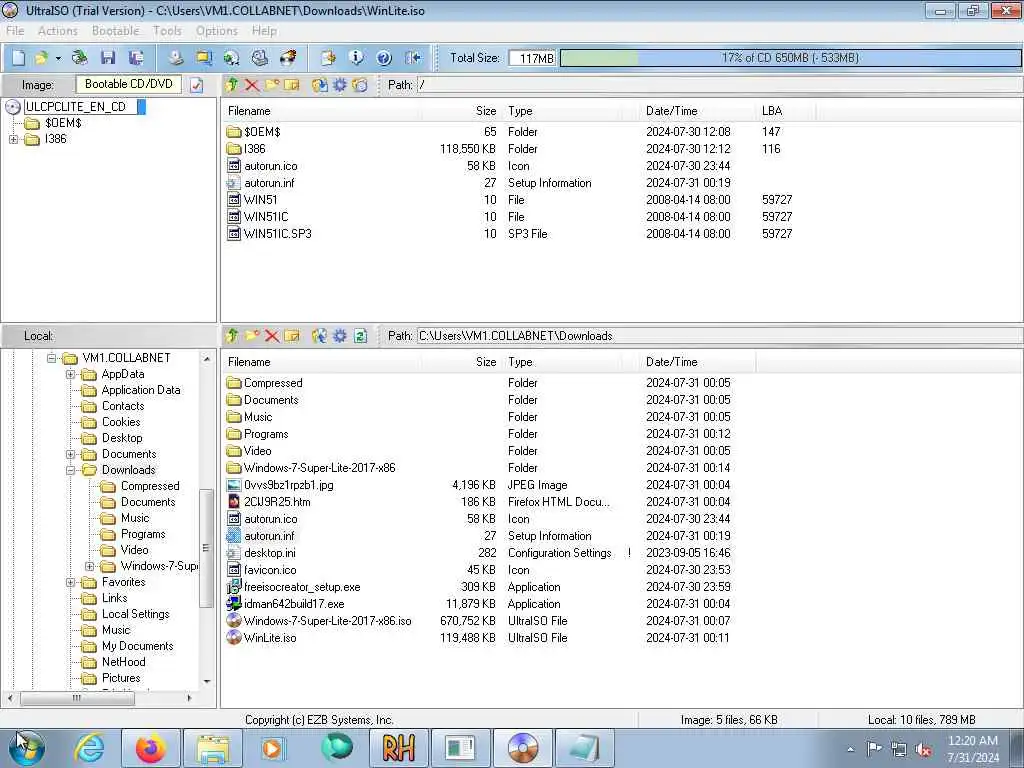Click the New Folder icon in Image toolbar
Viewport: 1024px width, 768px height.
click(272, 85)
